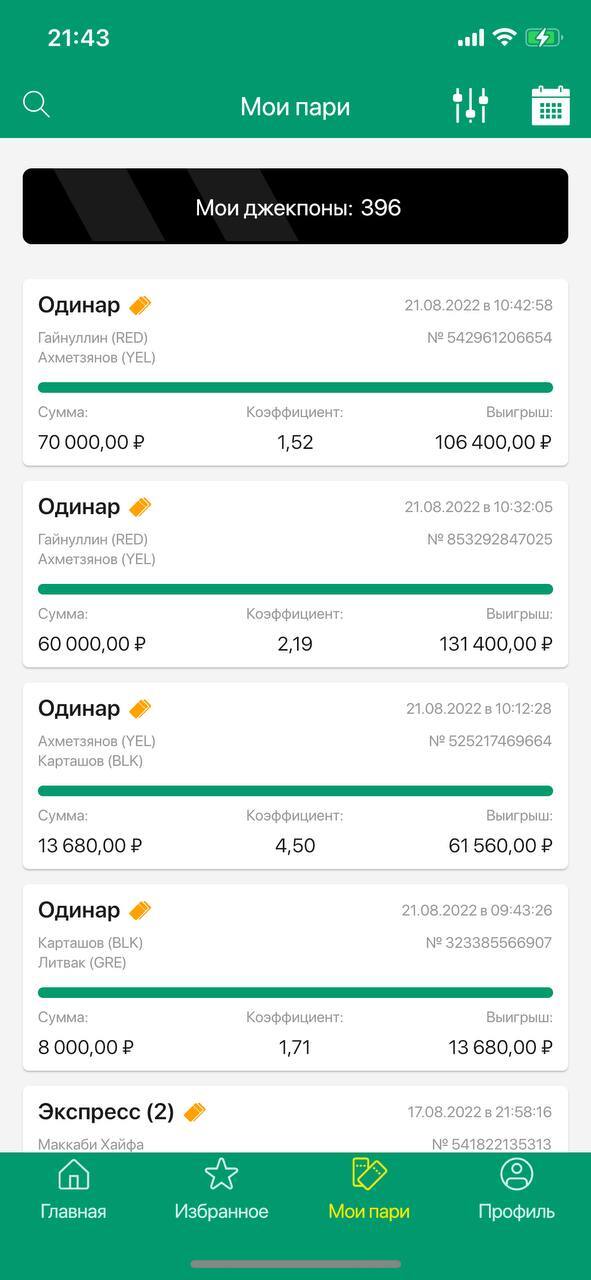Go to the Главная home tab
This screenshot has width=591, height=1280.
(x=73, y=1190)
